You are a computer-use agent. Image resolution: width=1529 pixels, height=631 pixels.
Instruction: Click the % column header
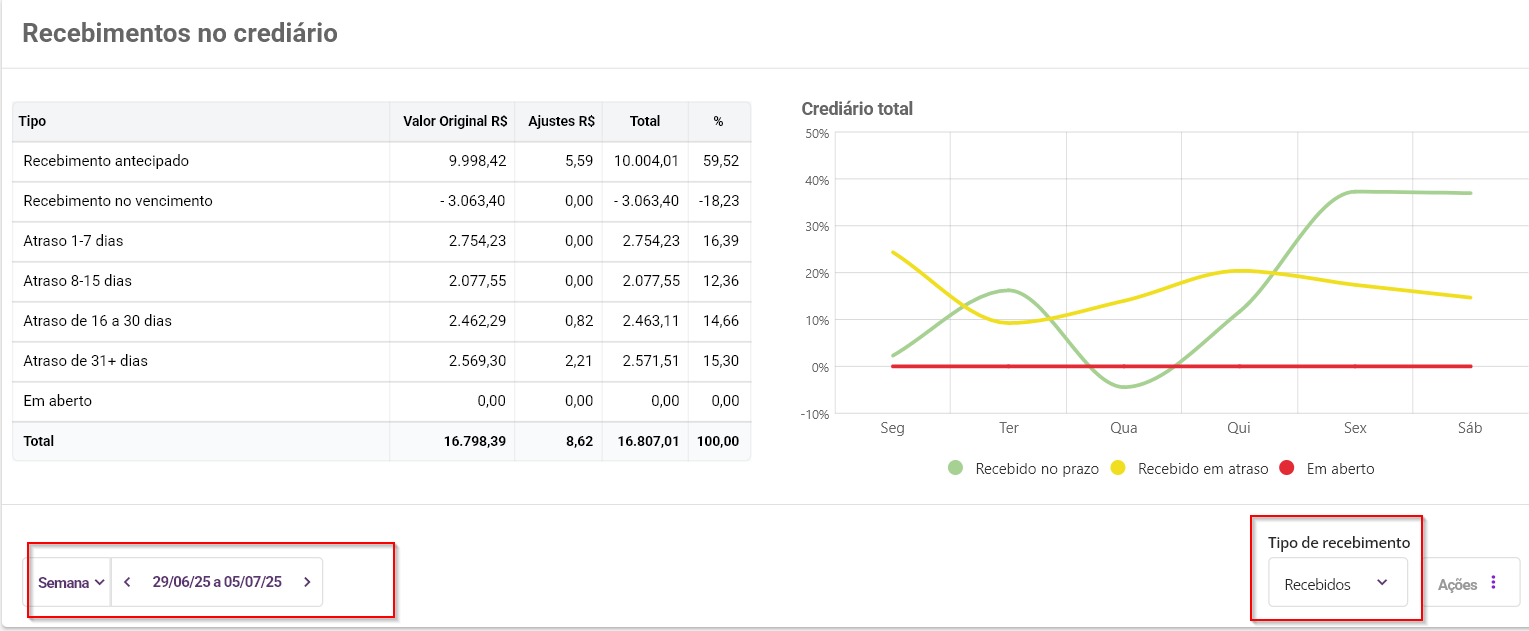[718, 121]
